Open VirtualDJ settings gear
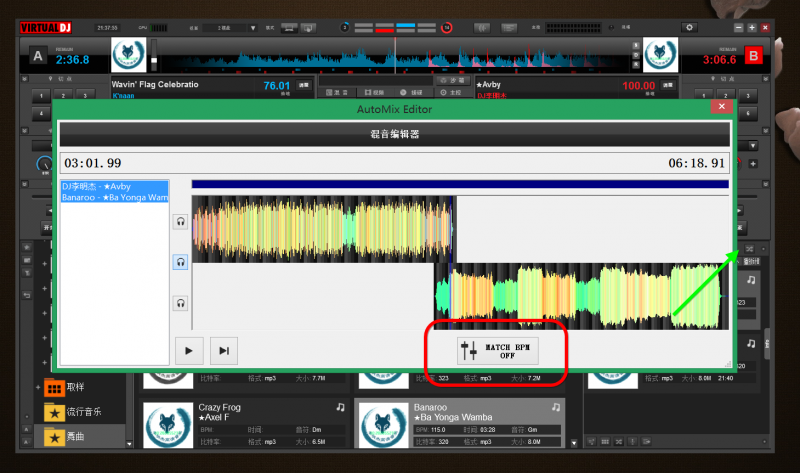The width and height of the screenshot is (800, 473). click(689, 28)
